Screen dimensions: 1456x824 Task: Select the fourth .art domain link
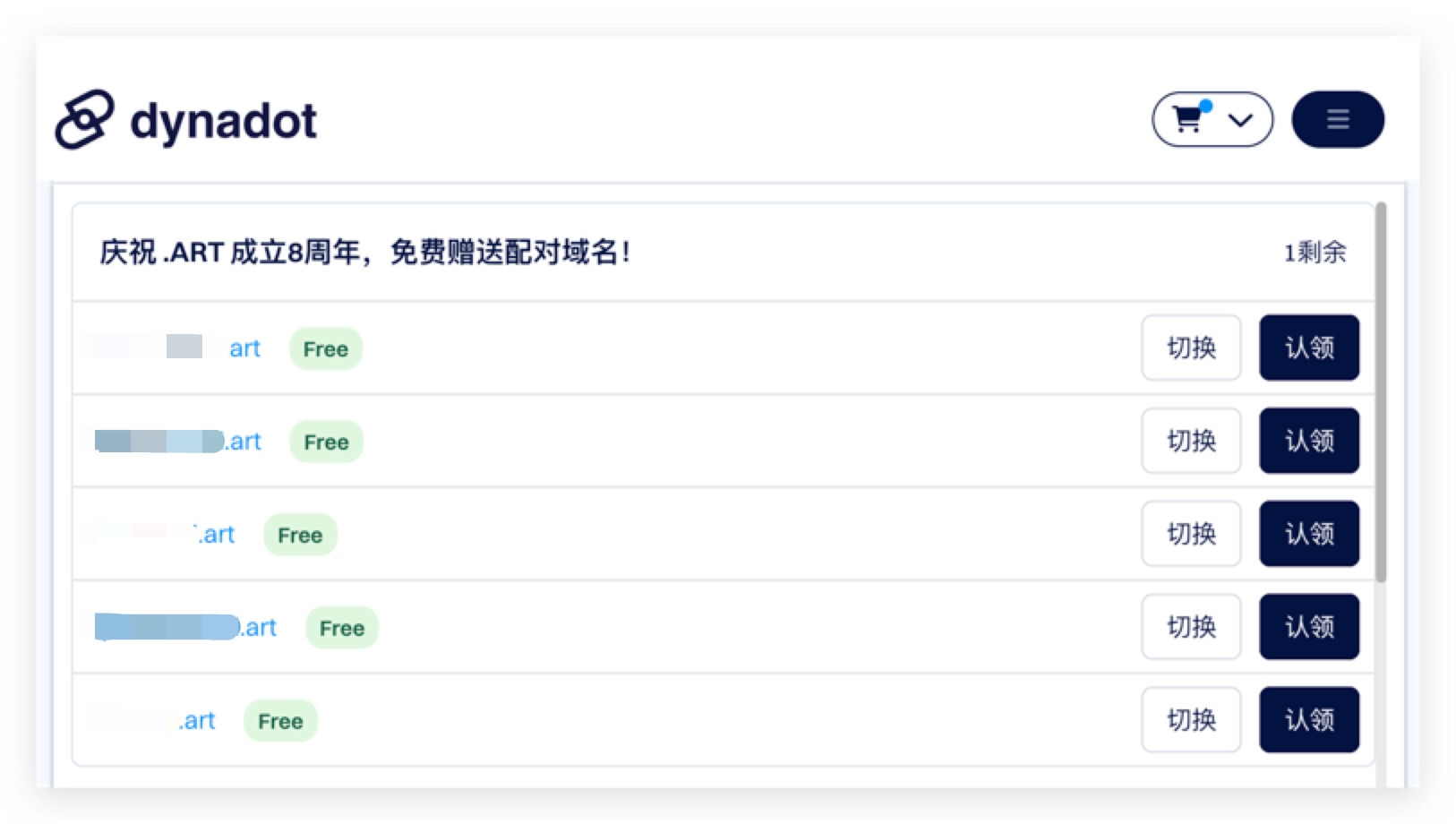point(186,628)
